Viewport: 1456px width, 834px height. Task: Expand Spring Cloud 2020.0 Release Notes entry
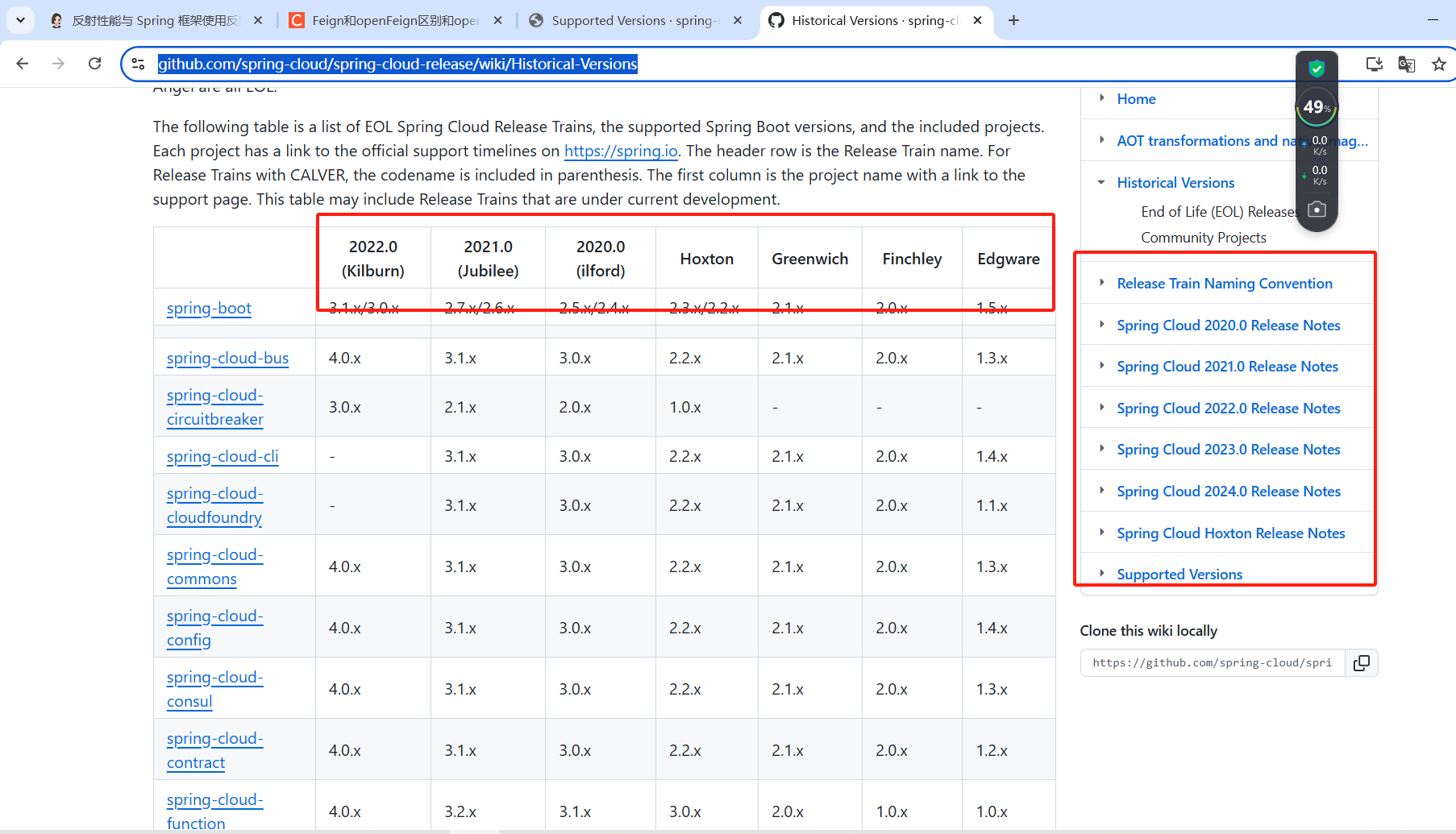tap(1102, 325)
